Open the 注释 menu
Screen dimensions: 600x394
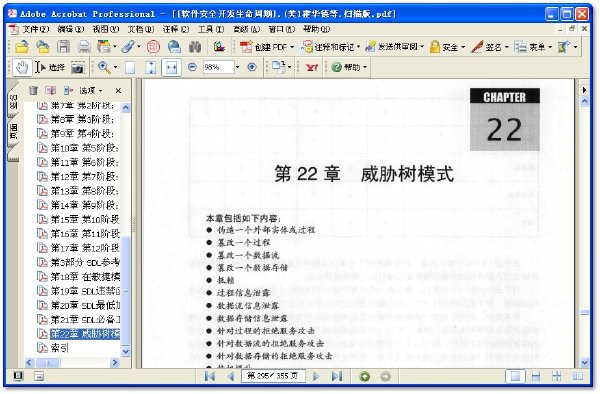[x=176, y=29]
